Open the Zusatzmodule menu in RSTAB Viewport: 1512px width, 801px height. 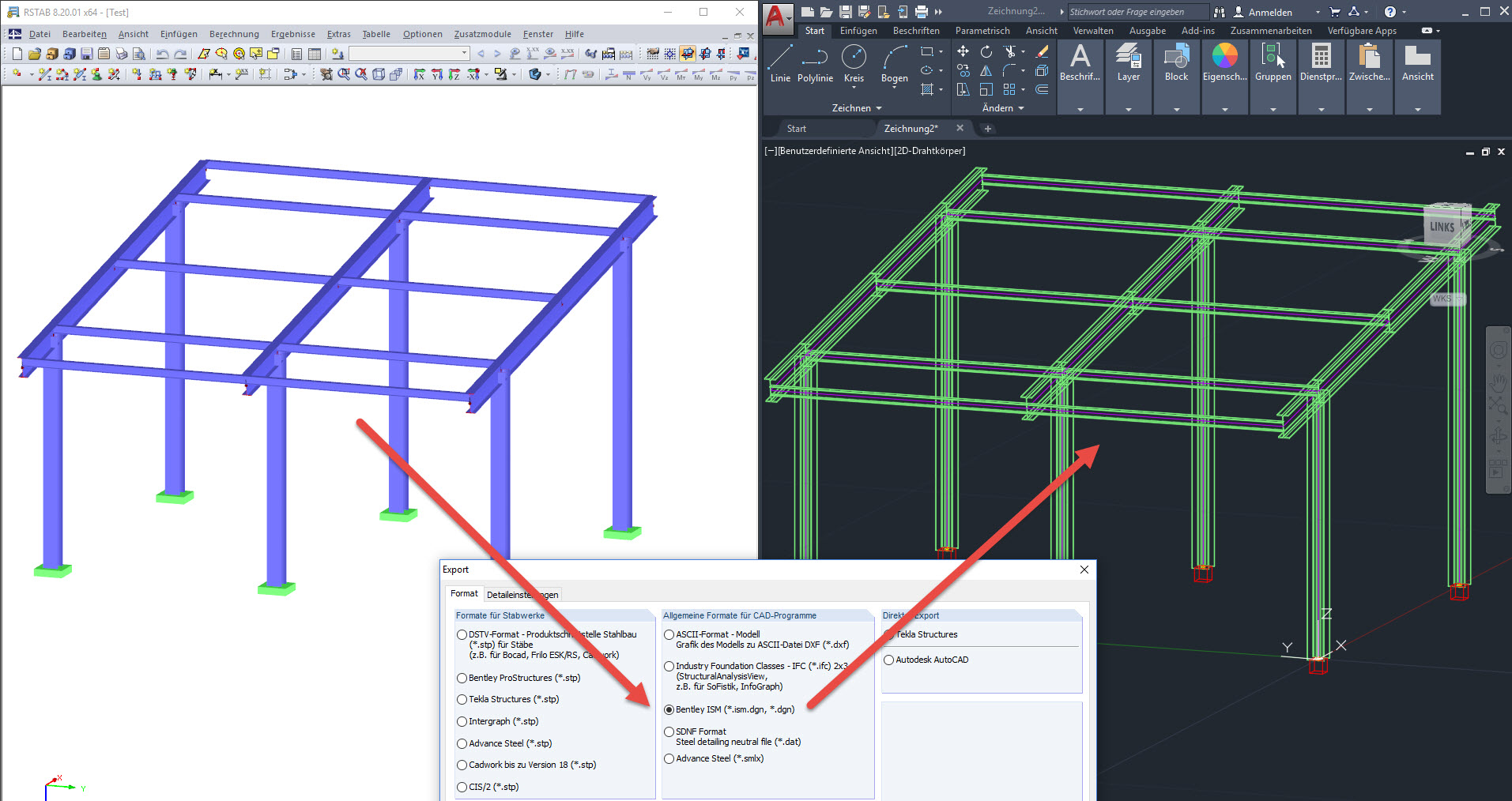click(x=482, y=34)
